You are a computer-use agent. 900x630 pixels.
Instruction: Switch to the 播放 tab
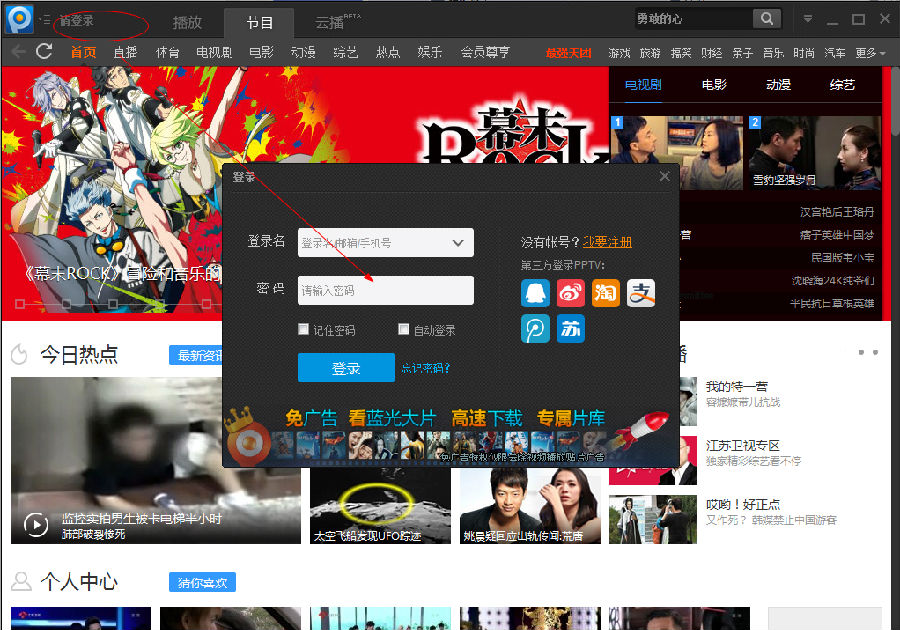[187, 22]
